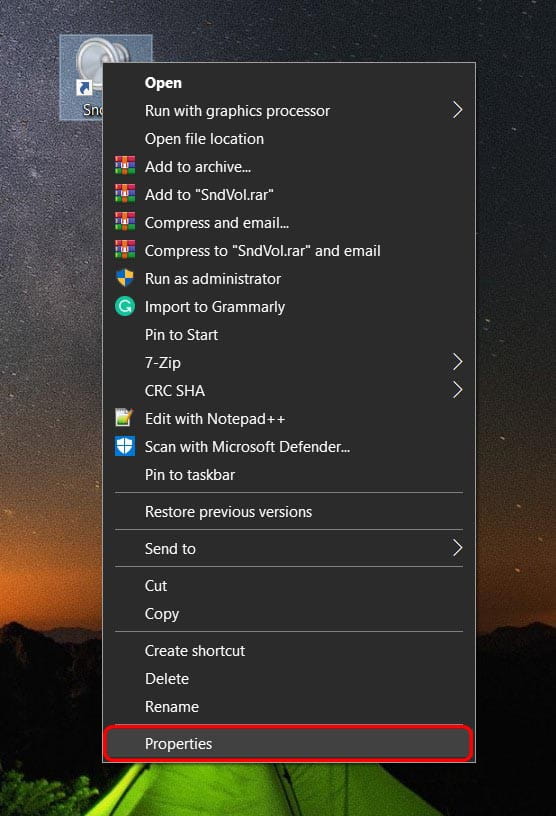This screenshot has height=816, width=556.
Task: Click the WinRAR icon beside Compress and email
Action: 125,223
